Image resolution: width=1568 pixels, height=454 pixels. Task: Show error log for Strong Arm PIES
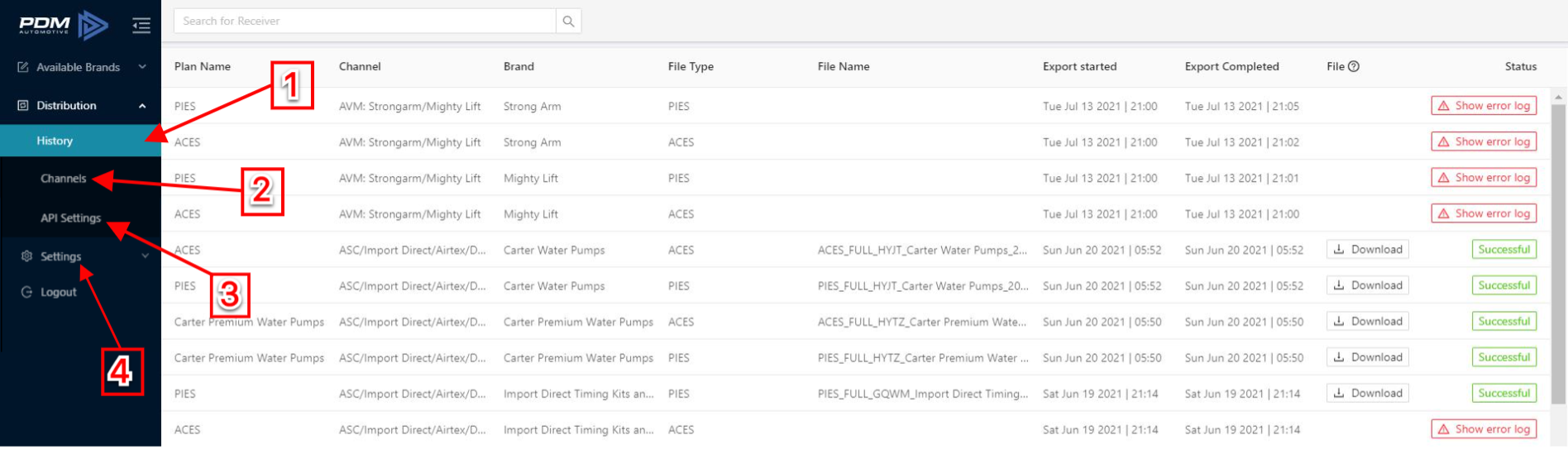[x=1484, y=106]
